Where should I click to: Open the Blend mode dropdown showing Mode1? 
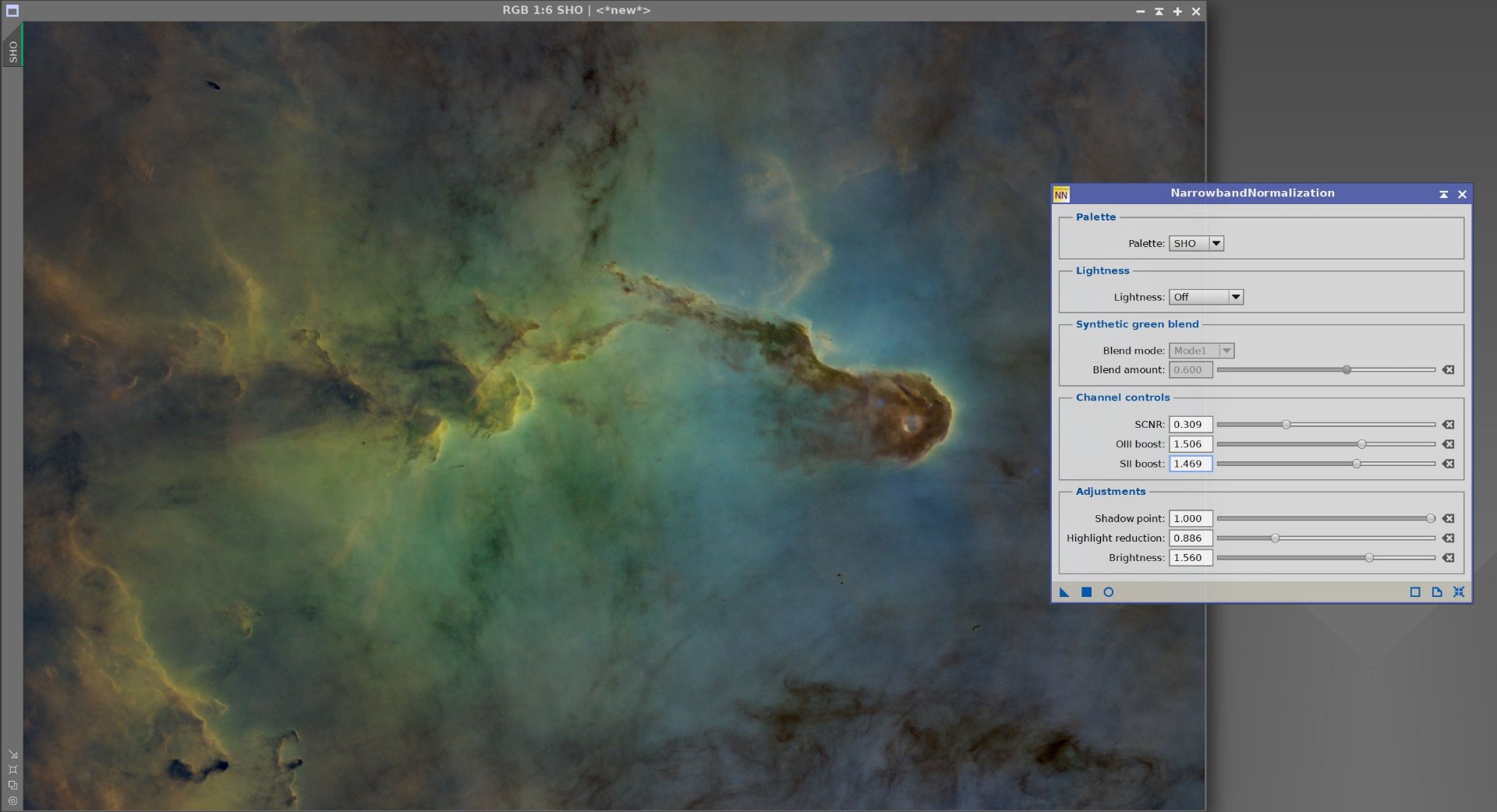coord(1201,351)
